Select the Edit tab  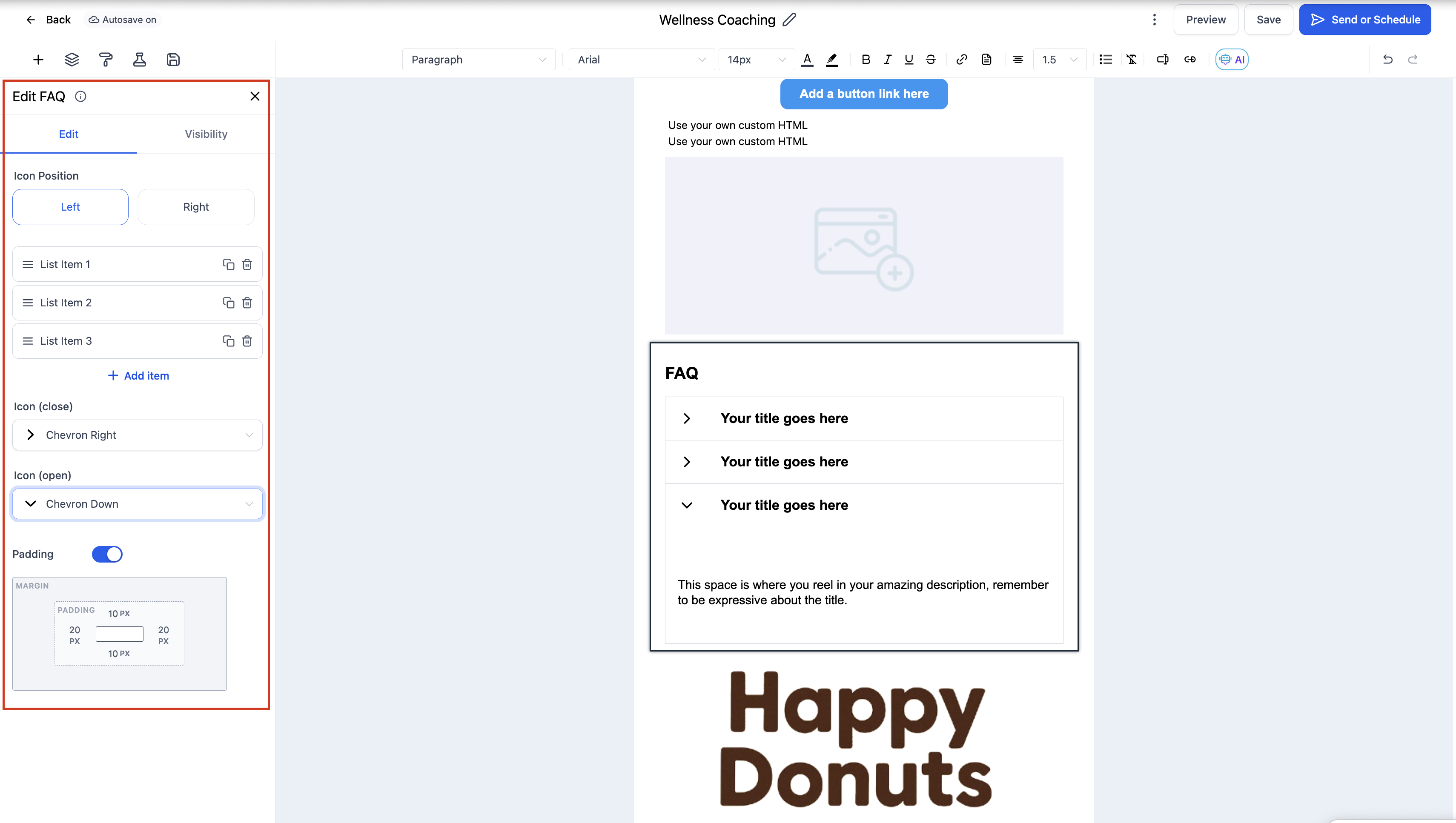[69, 134]
